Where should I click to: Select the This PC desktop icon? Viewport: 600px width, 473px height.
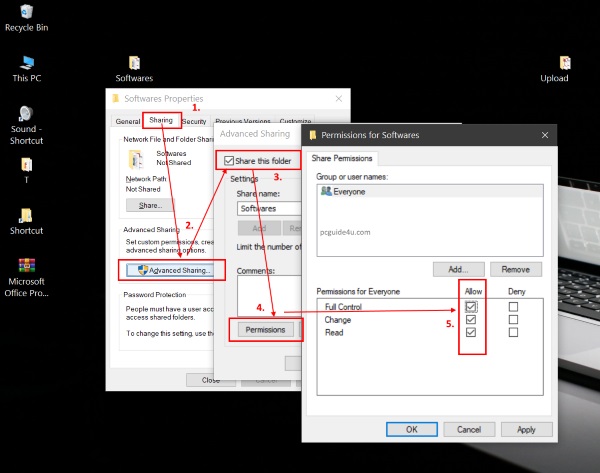click(27, 63)
